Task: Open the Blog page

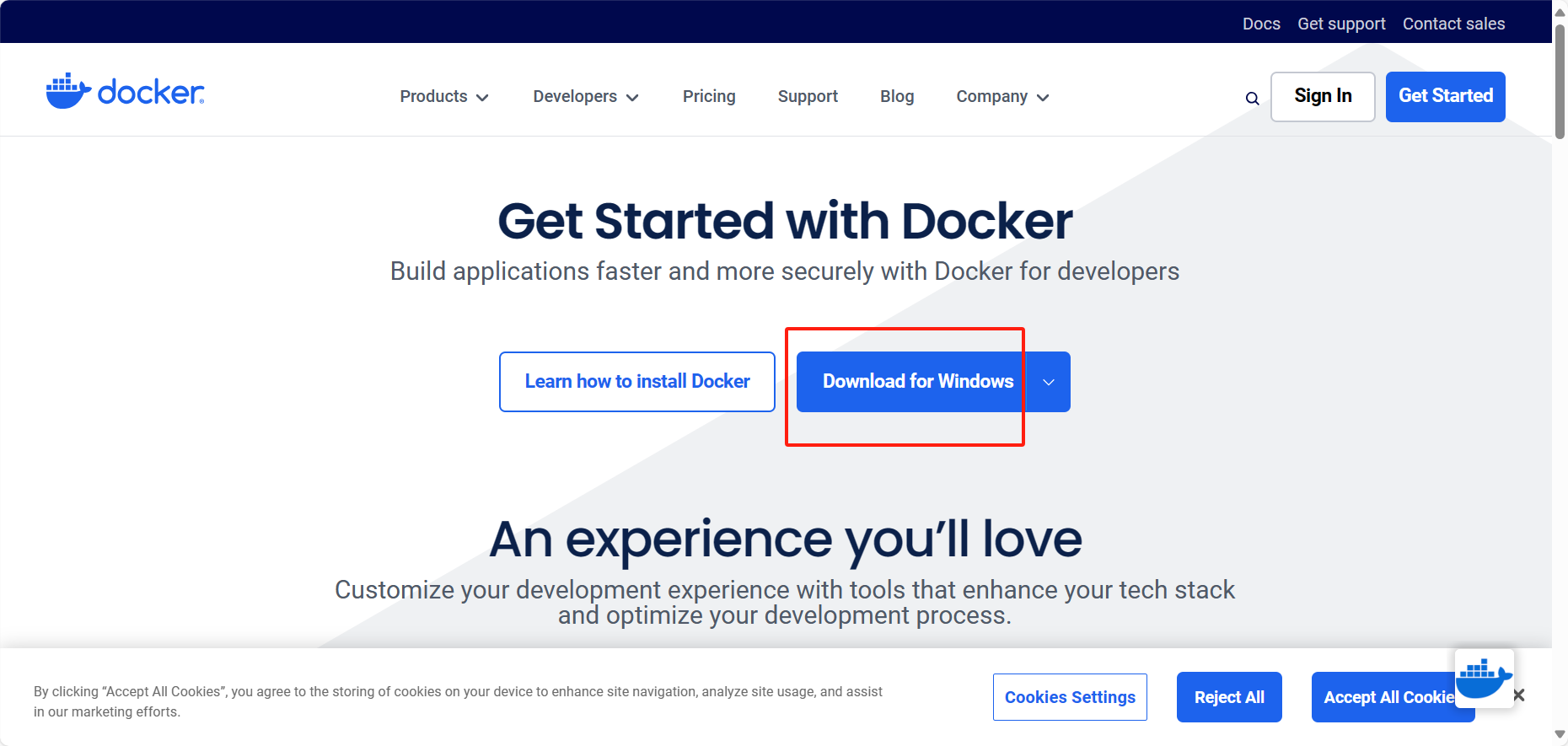Action: (x=897, y=97)
